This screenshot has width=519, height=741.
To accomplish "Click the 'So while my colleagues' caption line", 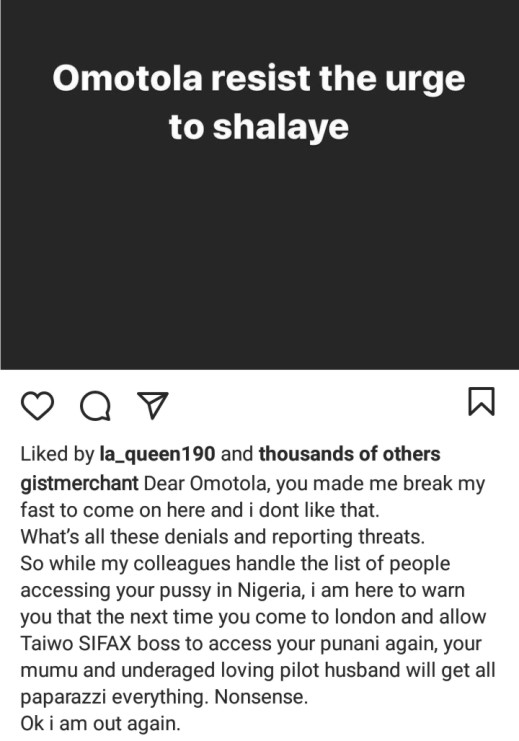I will 235,564.
